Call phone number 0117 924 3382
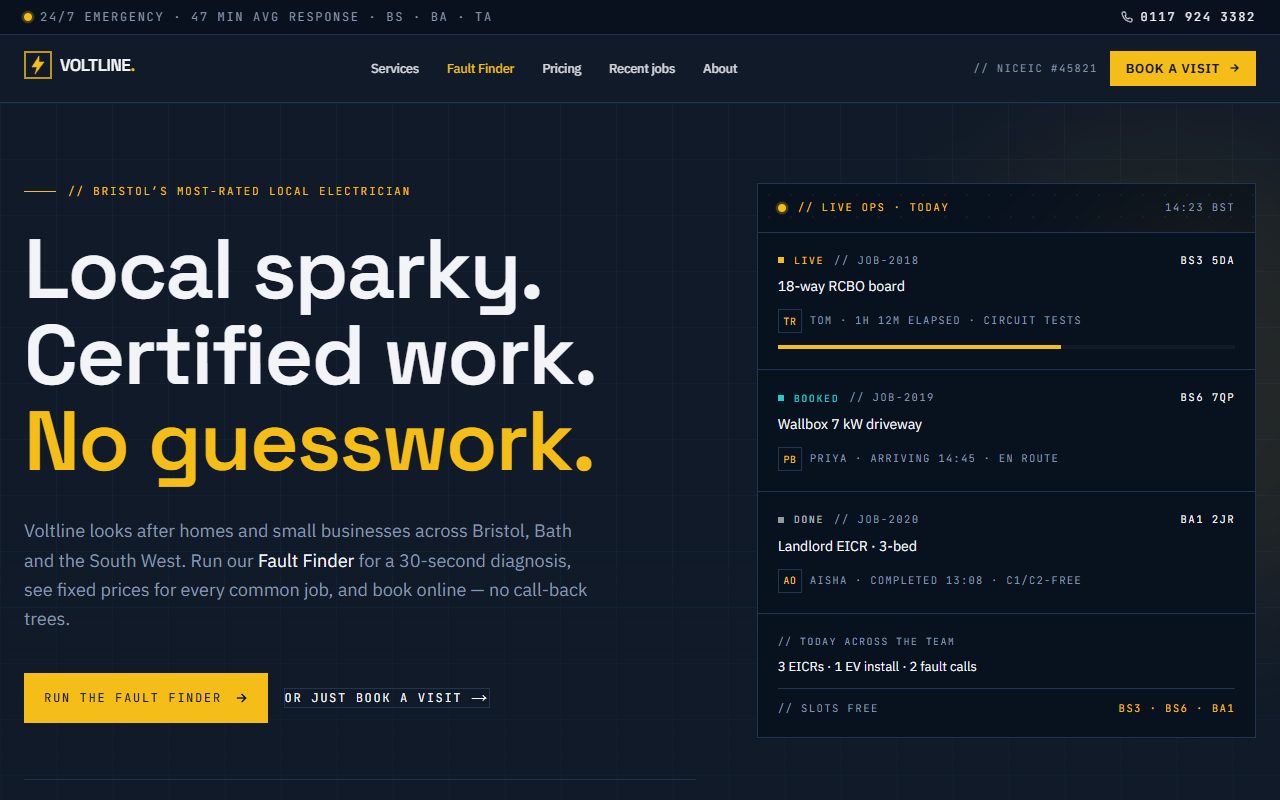The image size is (1280, 800). click(x=1197, y=17)
